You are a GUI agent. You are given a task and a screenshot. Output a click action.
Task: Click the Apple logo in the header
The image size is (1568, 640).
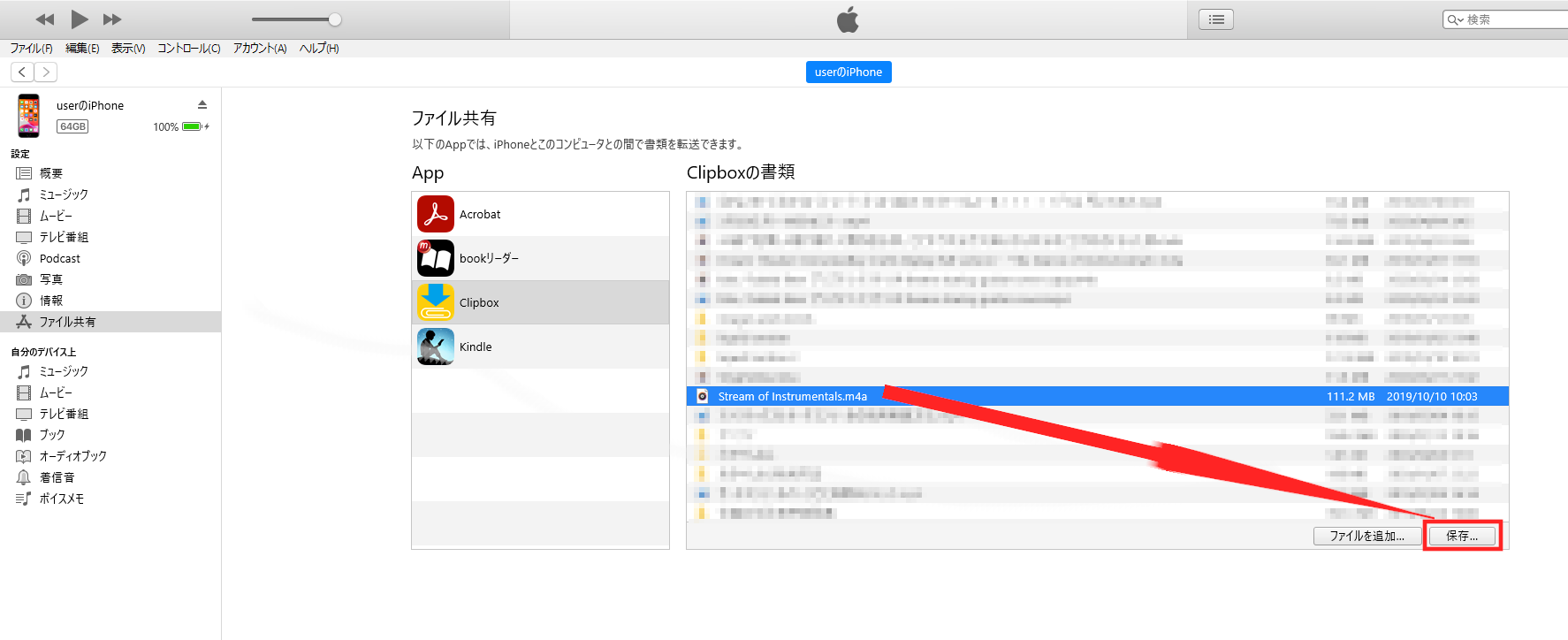pos(848,19)
